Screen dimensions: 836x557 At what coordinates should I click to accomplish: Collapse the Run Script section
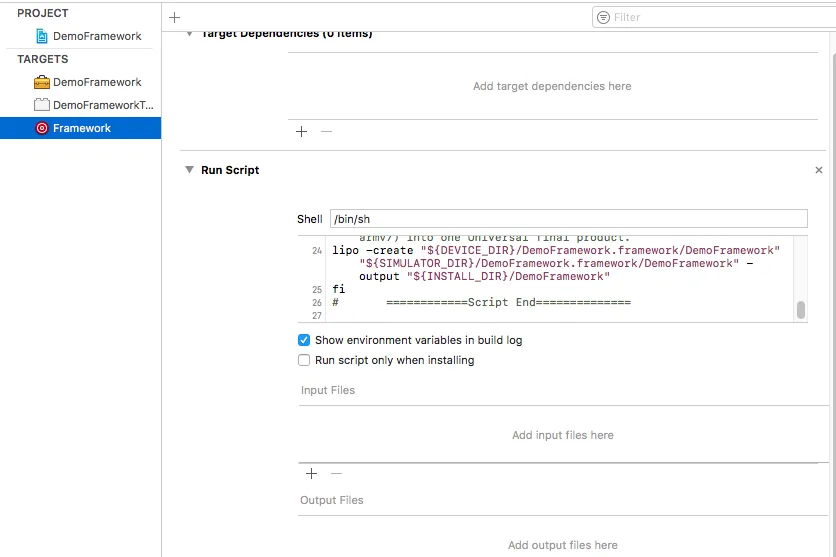(x=189, y=170)
